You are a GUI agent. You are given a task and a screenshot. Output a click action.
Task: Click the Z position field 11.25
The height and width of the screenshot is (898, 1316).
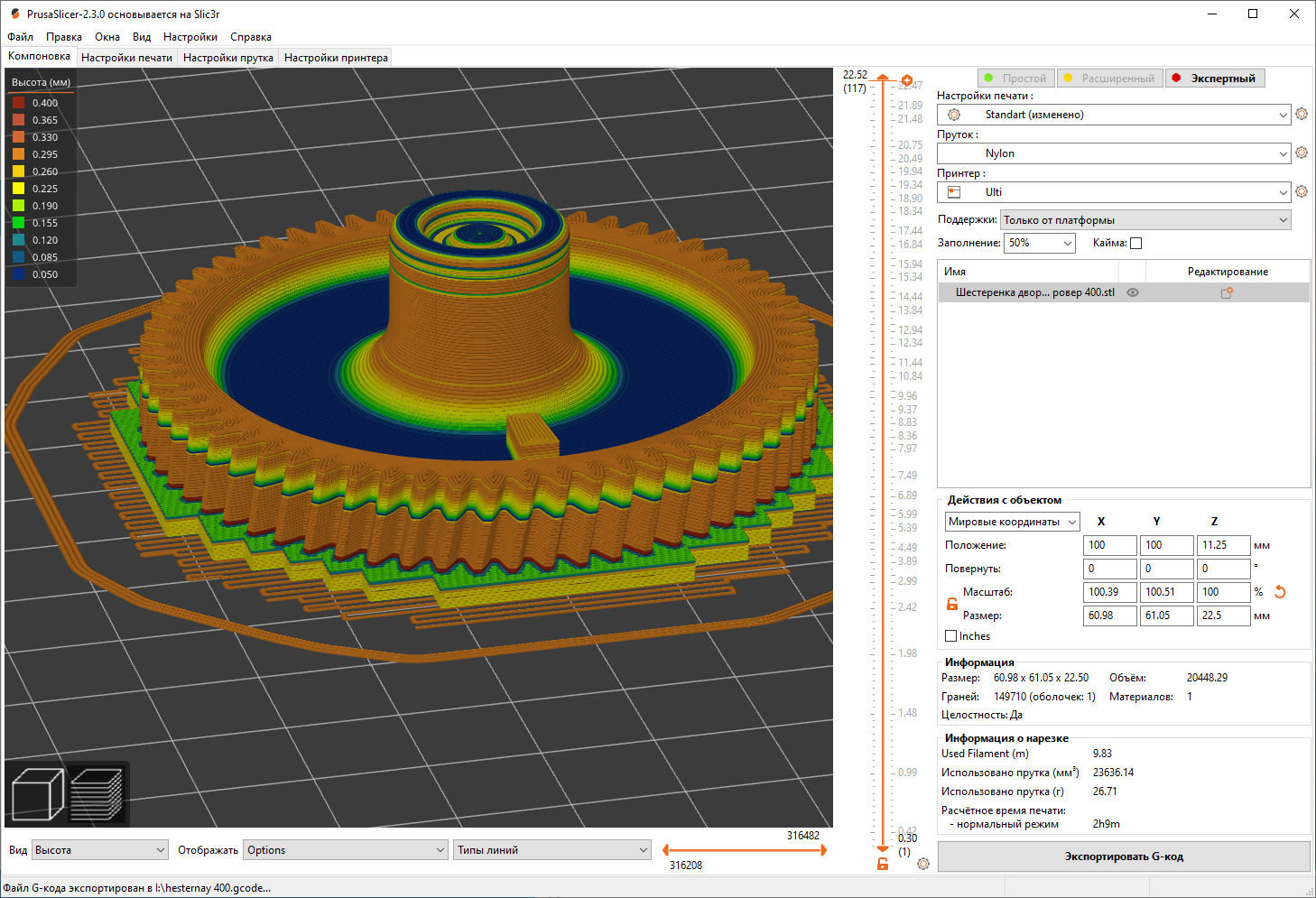coord(1224,545)
